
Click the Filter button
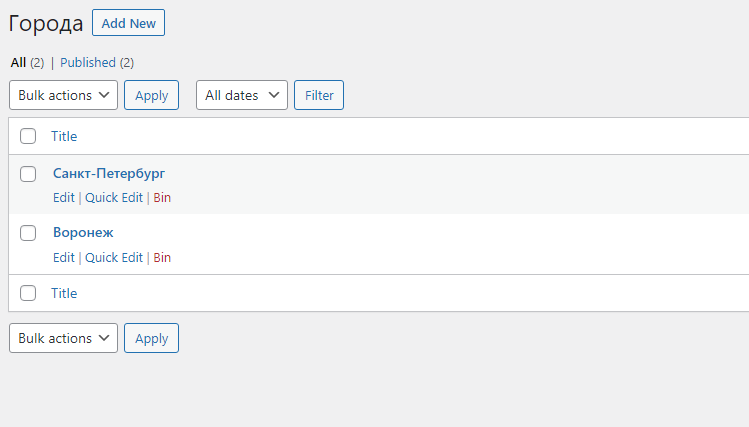tap(319, 95)
